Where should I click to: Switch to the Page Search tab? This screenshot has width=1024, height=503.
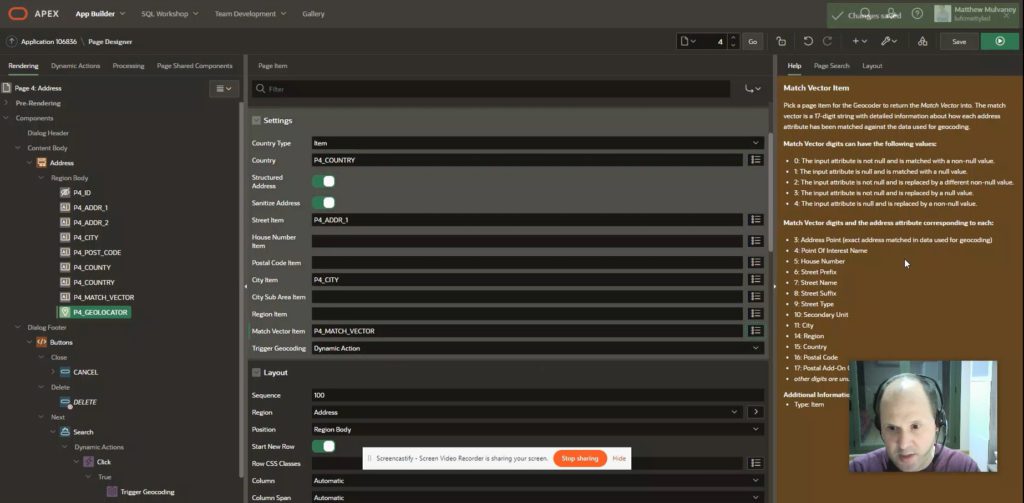(x=831, y=66)
